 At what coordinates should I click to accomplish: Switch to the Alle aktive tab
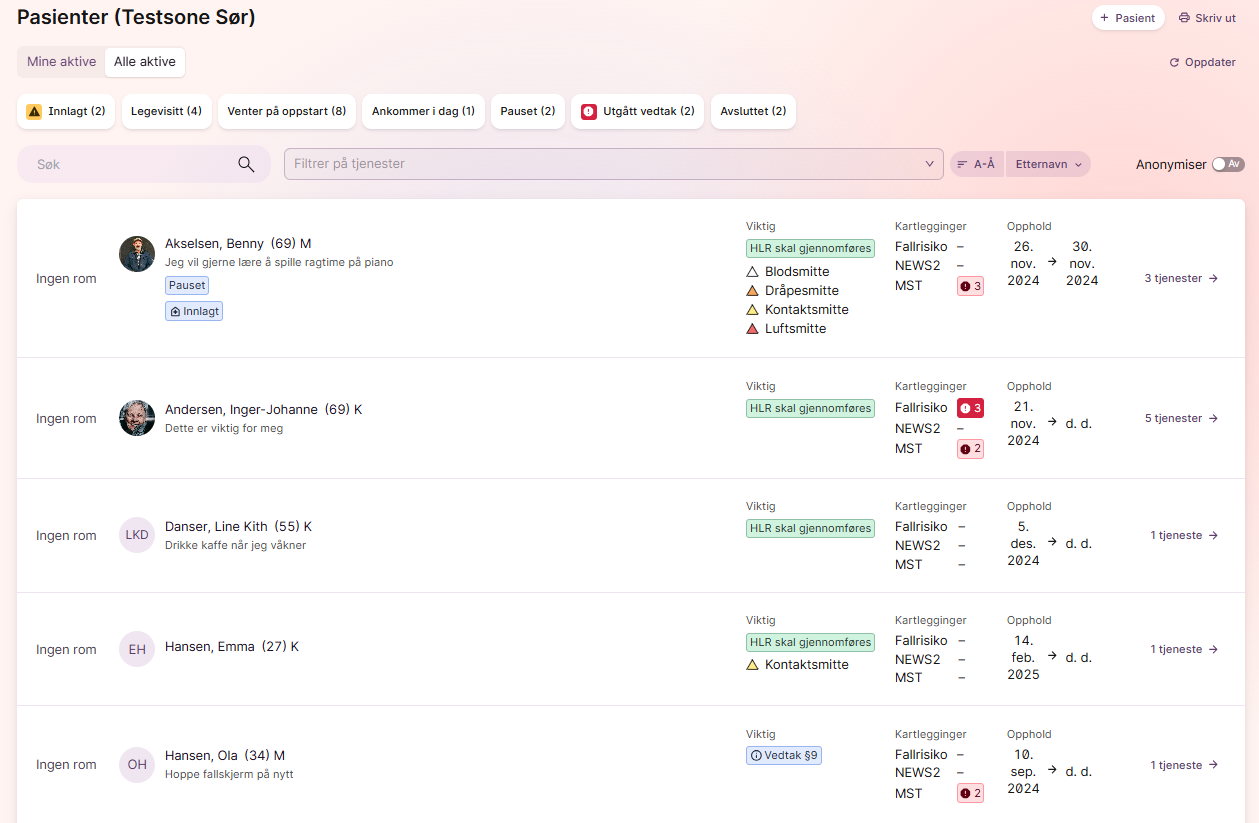click(x=145, y=62)
